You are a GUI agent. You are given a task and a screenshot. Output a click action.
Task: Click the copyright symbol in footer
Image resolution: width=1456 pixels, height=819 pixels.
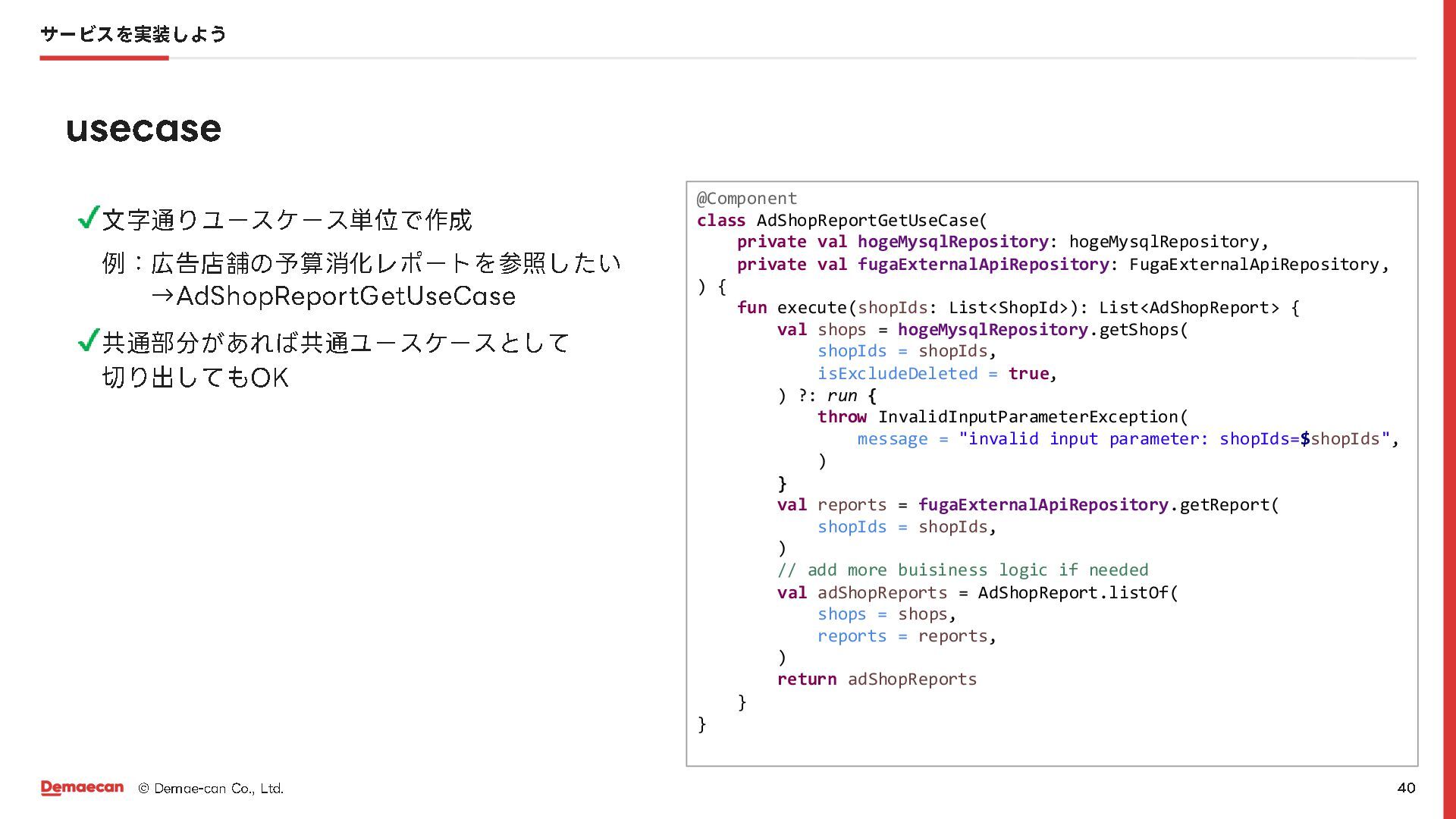143,789
